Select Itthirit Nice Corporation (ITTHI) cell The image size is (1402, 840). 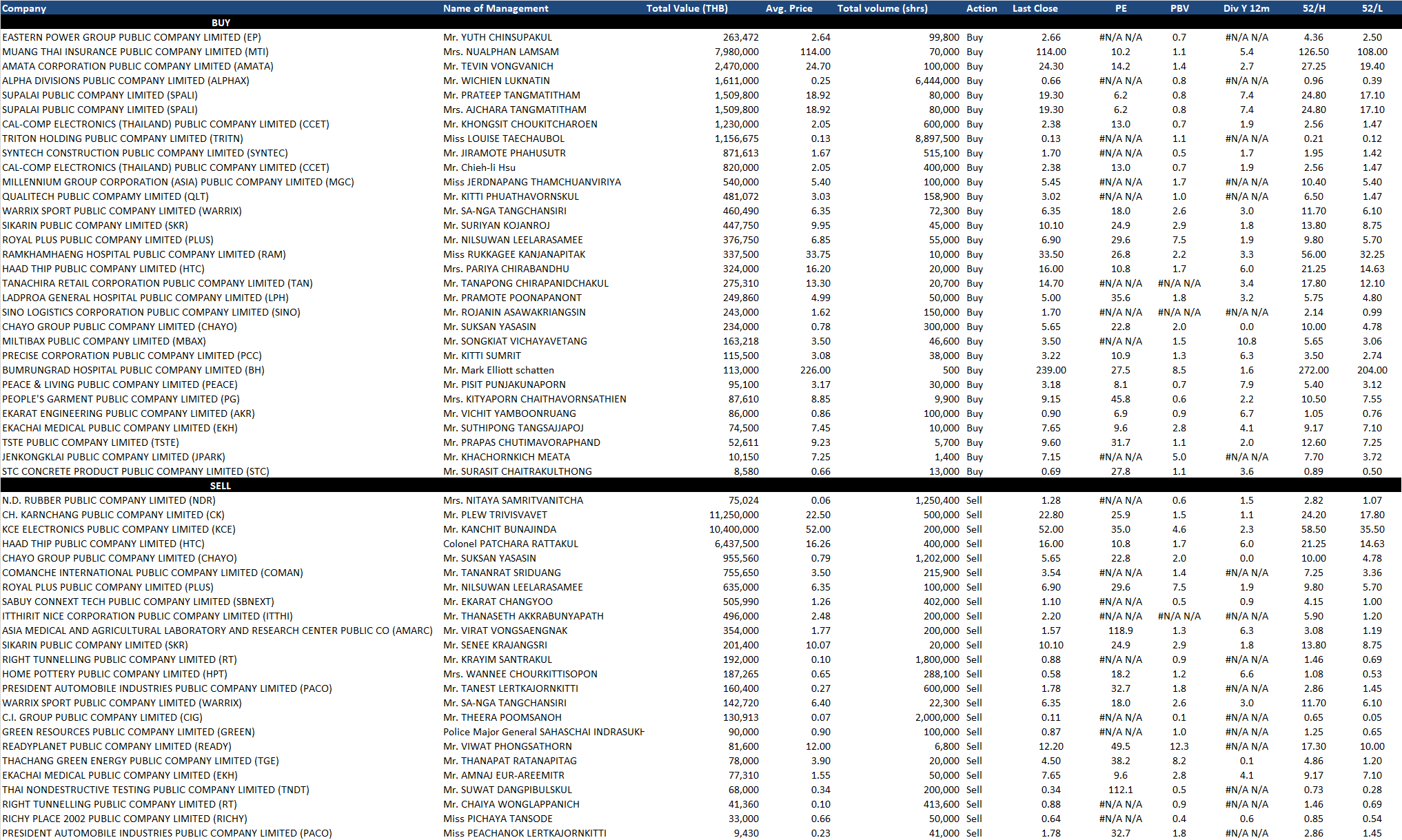click(x=148, y=616)
